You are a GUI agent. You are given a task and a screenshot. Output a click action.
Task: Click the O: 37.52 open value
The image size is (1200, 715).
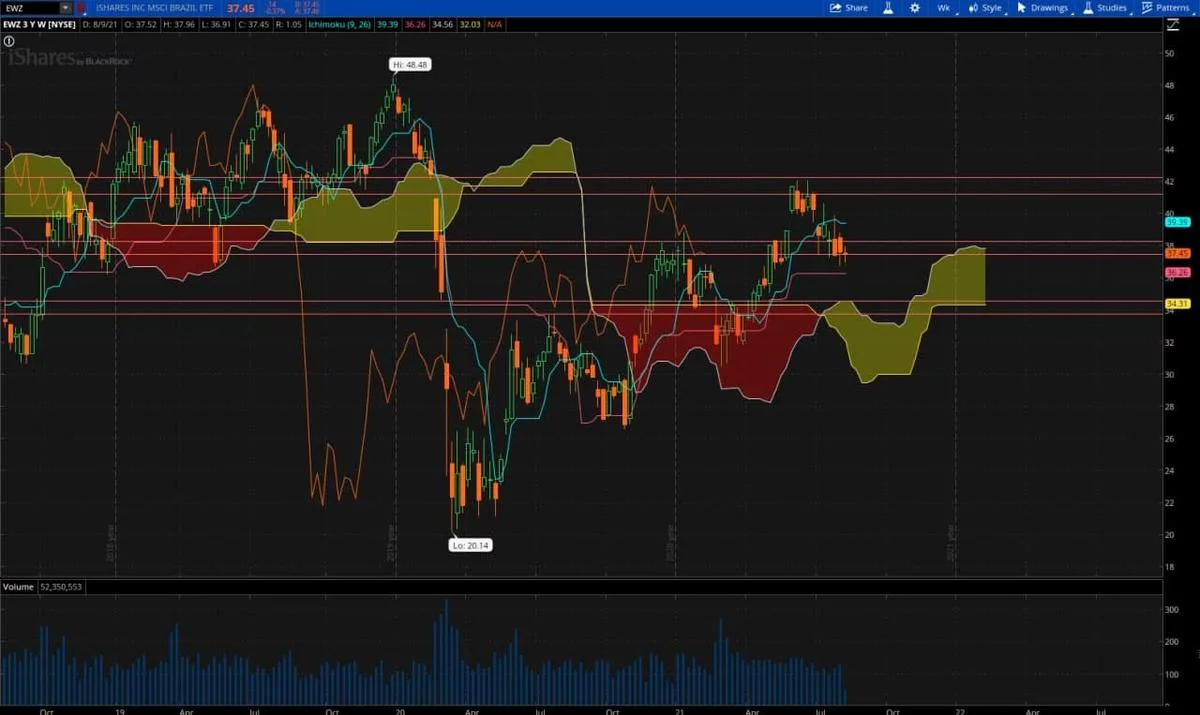pyautogui.click(x=140, y=24)
